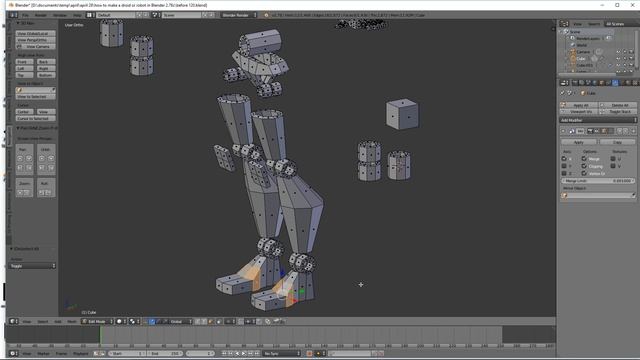The width and height of the screenshot is (640, 360).
Task: Click Apply All modifiers button
Action: coord(580,105)
